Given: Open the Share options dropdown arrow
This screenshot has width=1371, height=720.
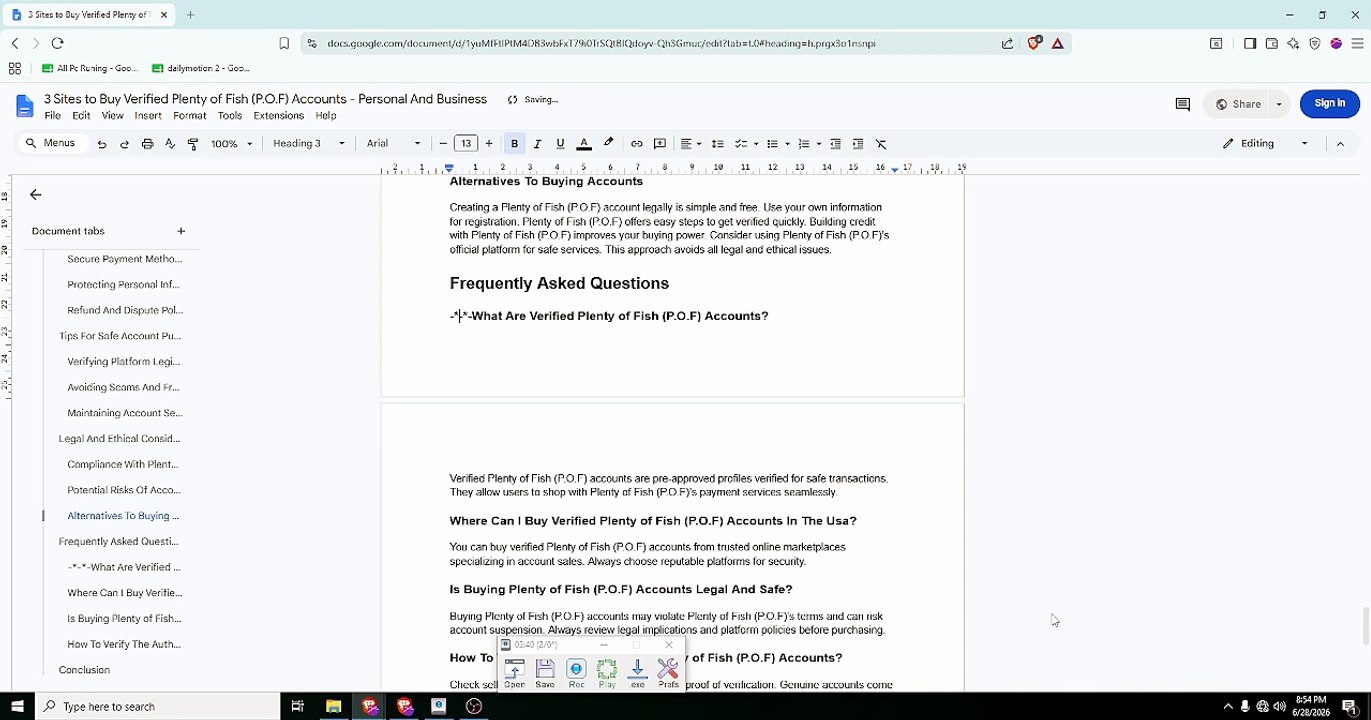Looking at the screenshot, I should pos(1278,104).
